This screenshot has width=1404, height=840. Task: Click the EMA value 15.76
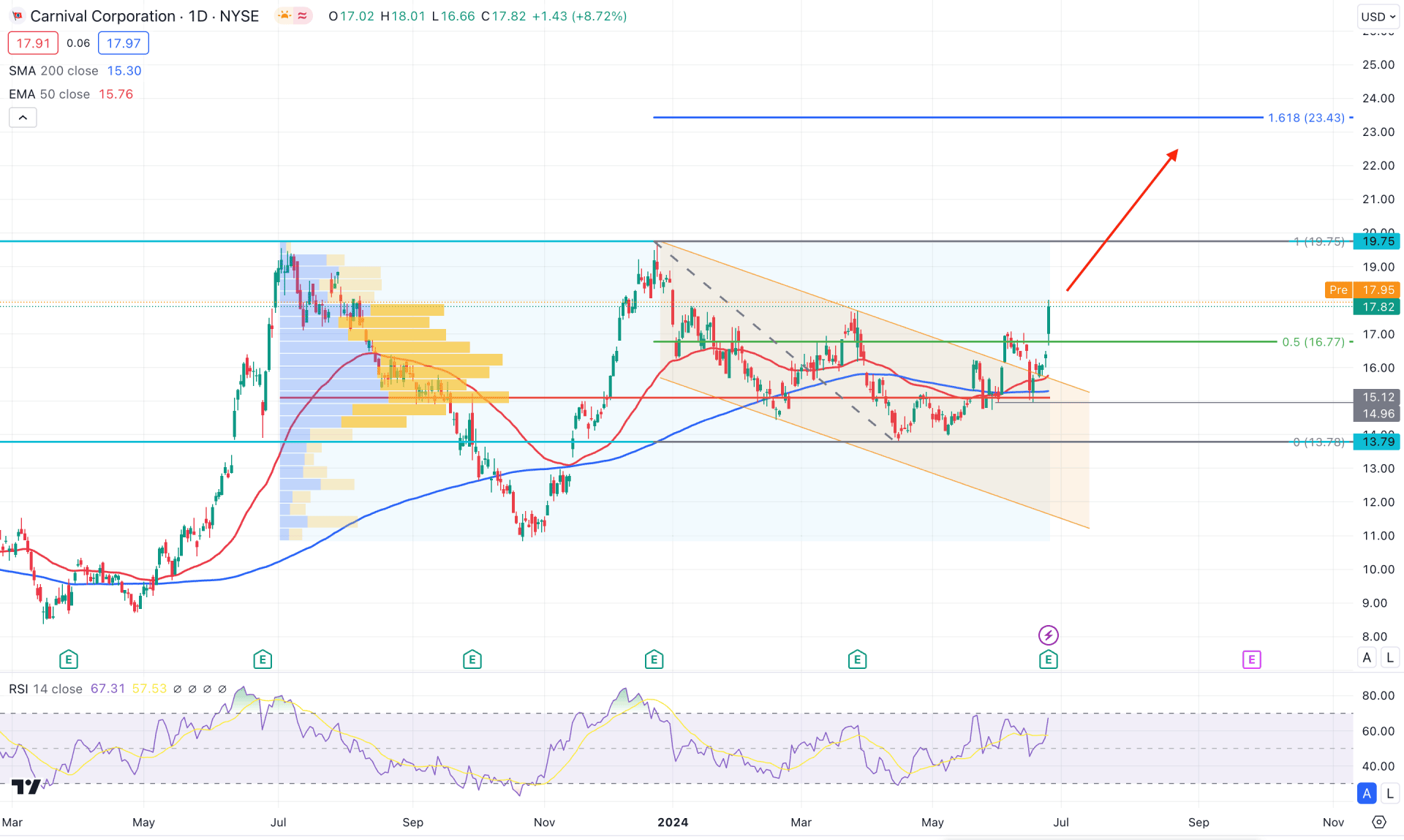click(116, 94)
